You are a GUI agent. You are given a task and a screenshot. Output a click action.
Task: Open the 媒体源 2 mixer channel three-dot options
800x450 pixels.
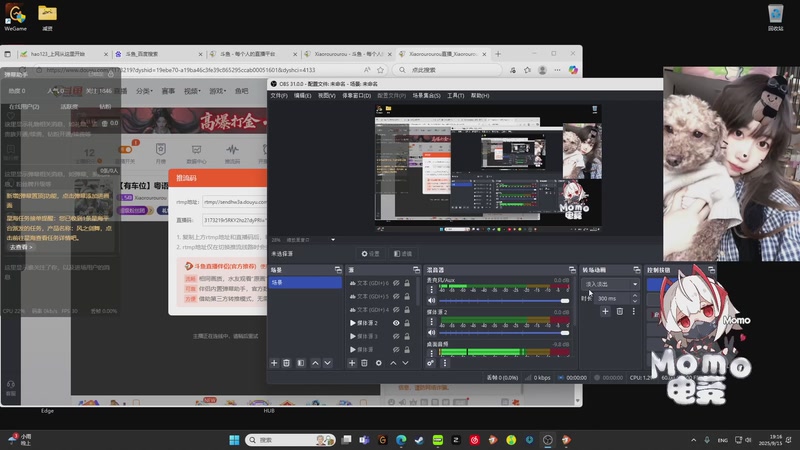[431, 322]
